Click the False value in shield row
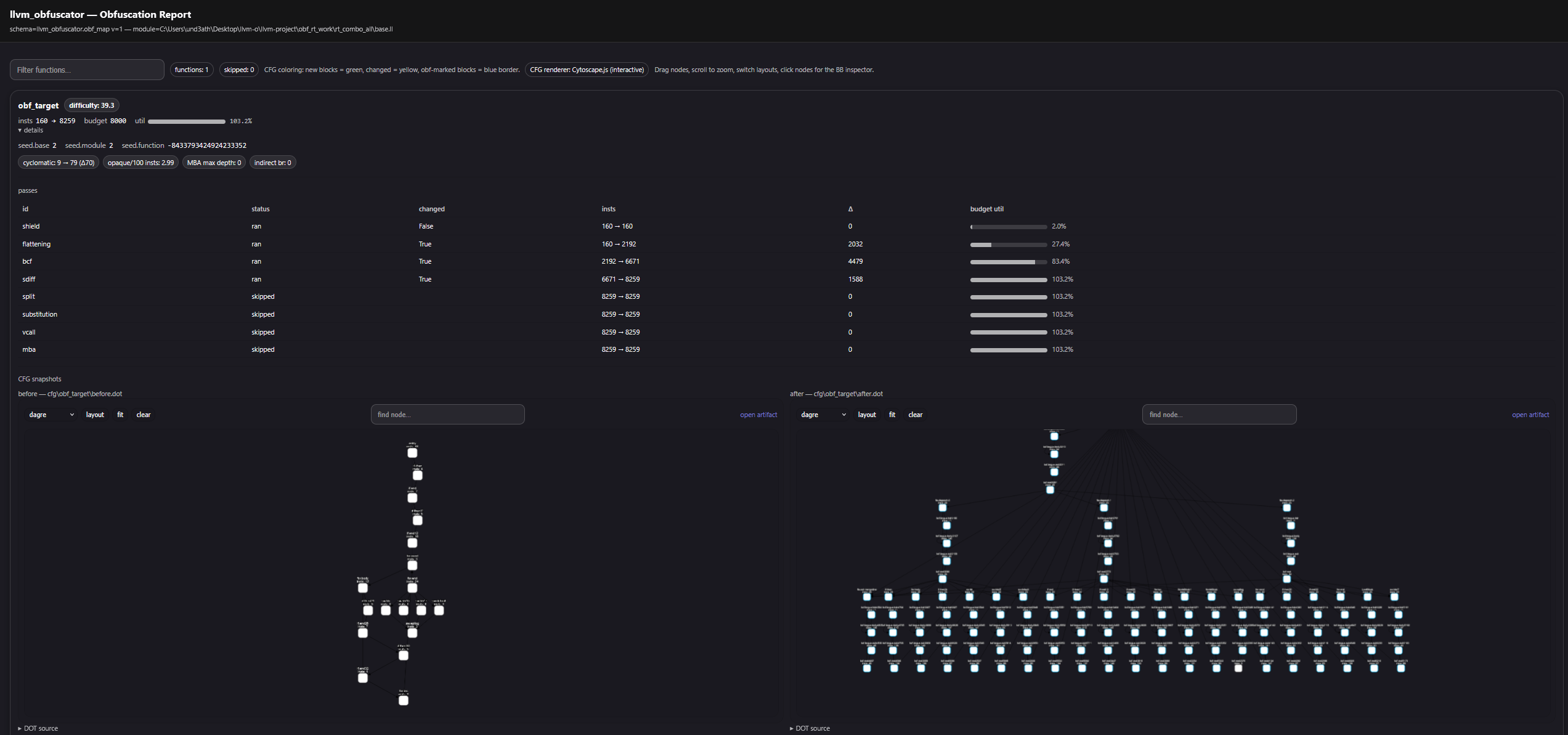 click(x=426, y=226)
